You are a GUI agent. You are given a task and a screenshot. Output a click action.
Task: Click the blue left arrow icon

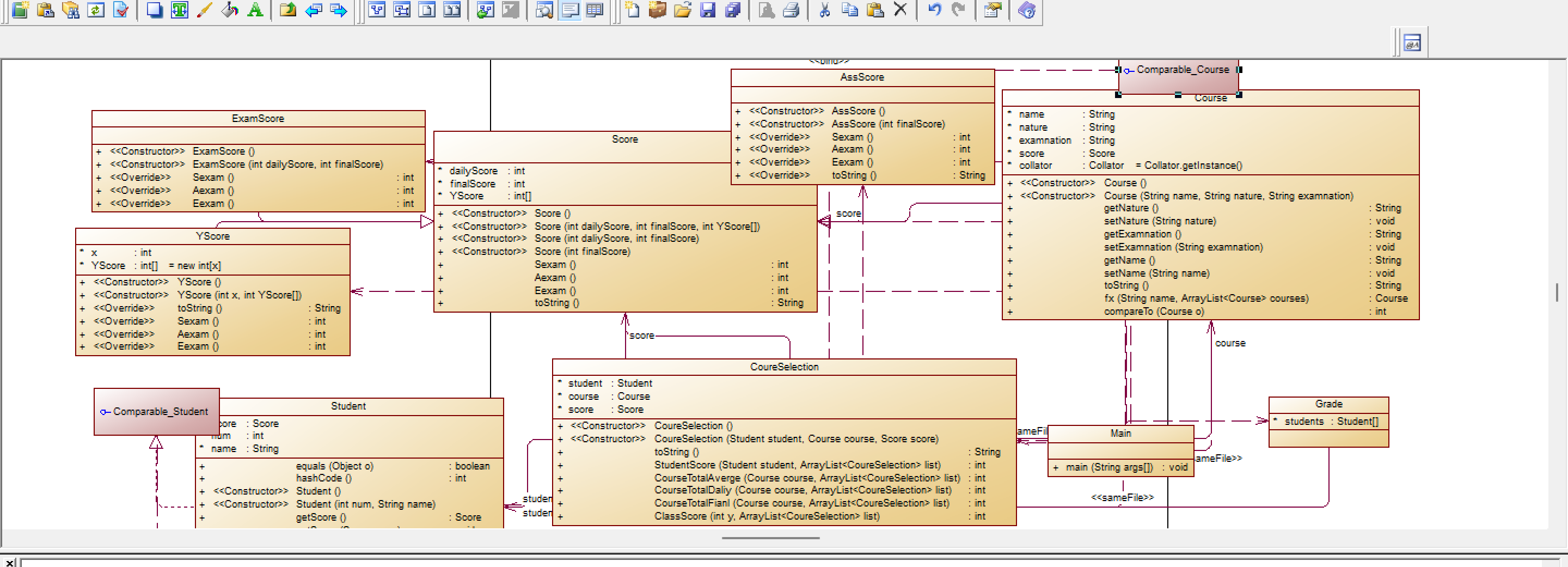(x=314, y=10)
